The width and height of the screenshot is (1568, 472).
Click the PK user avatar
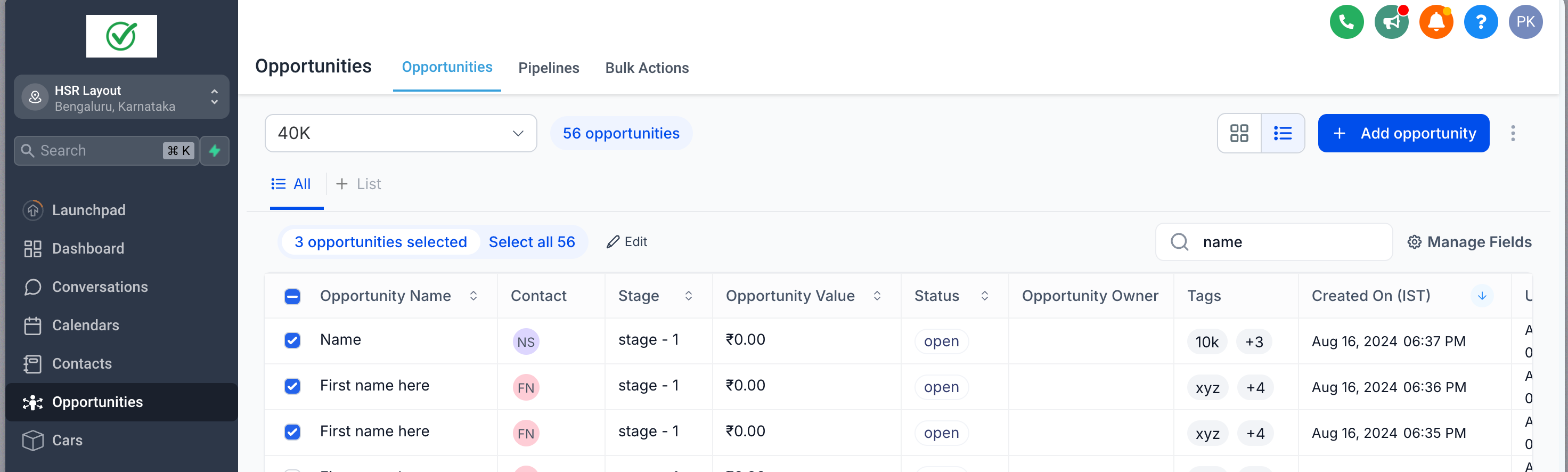[1525, 22]
